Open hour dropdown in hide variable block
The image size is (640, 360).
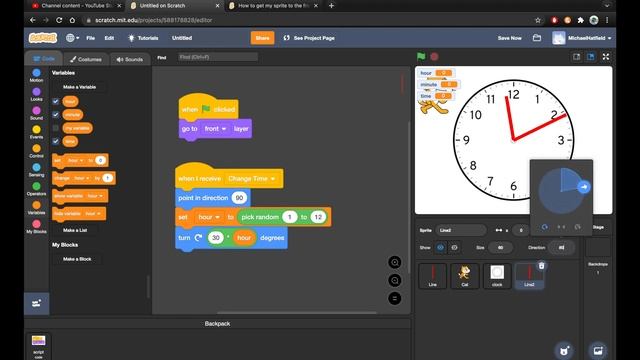pos(93,213)
